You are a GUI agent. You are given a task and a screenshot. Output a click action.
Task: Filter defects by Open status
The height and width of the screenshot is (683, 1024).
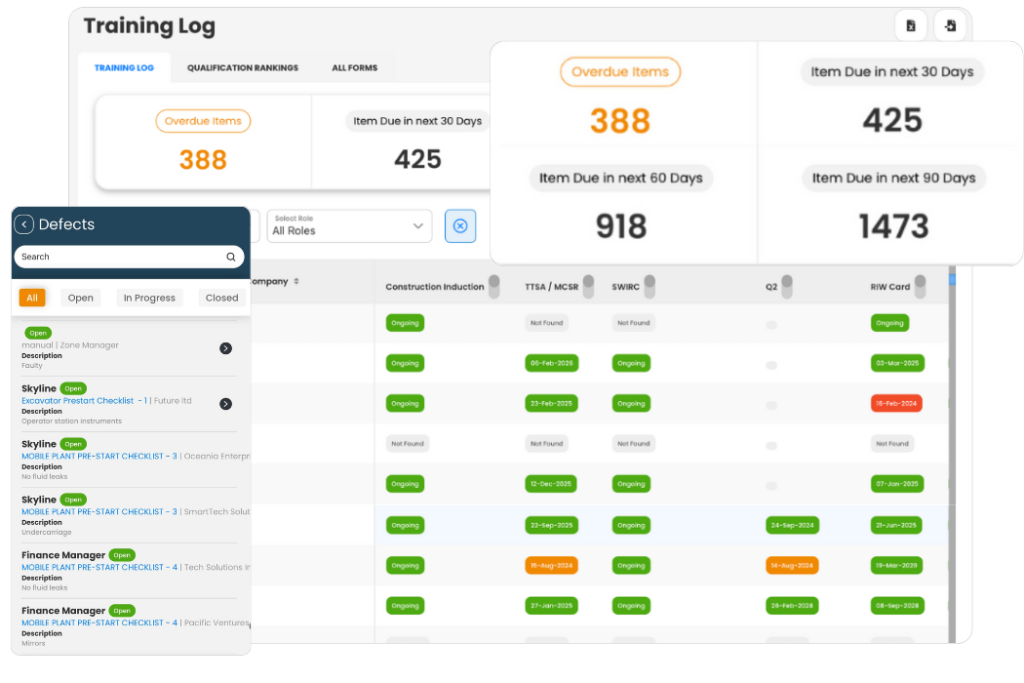(80, 297)
